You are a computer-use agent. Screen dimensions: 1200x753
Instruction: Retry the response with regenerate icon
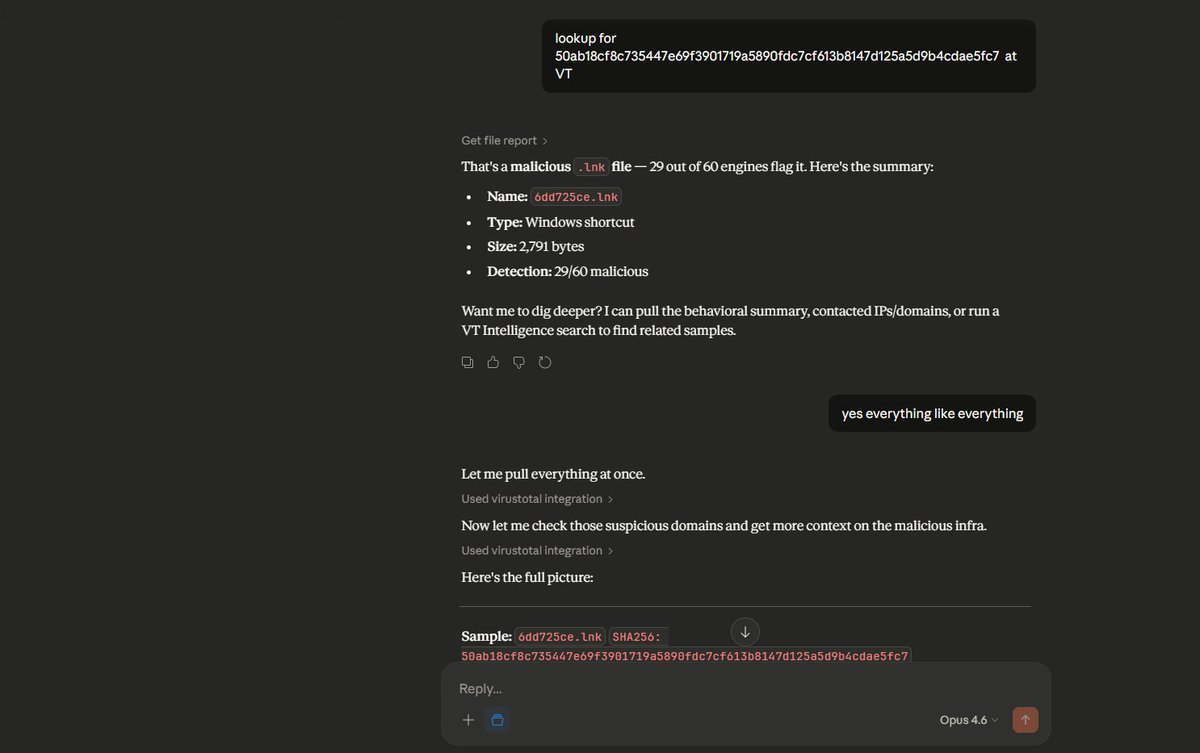pos(545,362)
